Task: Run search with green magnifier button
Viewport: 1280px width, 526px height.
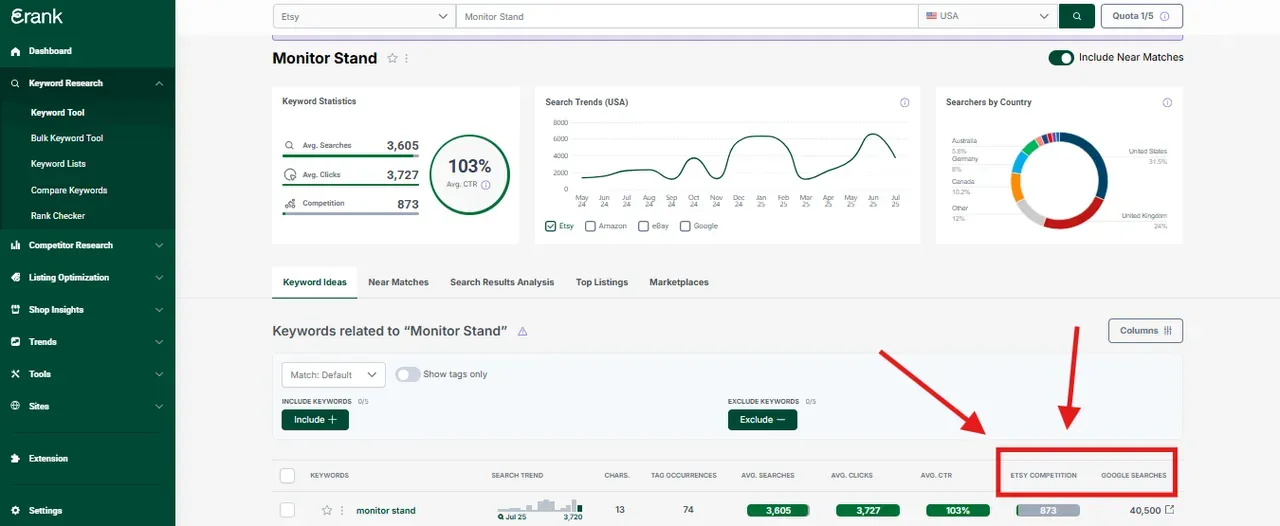Action: [x=1077, y=16]
